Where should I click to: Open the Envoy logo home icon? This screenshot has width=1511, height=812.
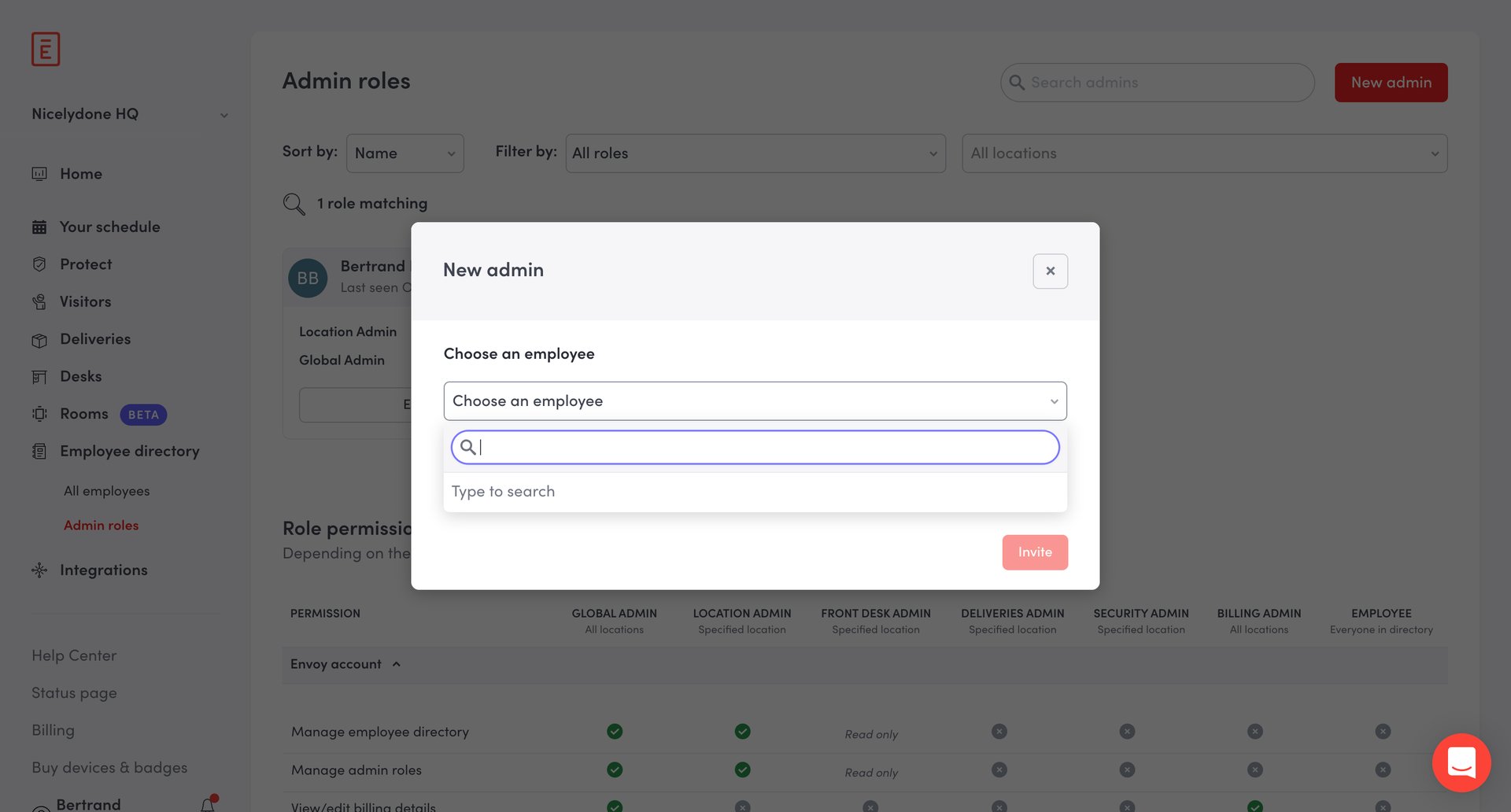[46, 49]
